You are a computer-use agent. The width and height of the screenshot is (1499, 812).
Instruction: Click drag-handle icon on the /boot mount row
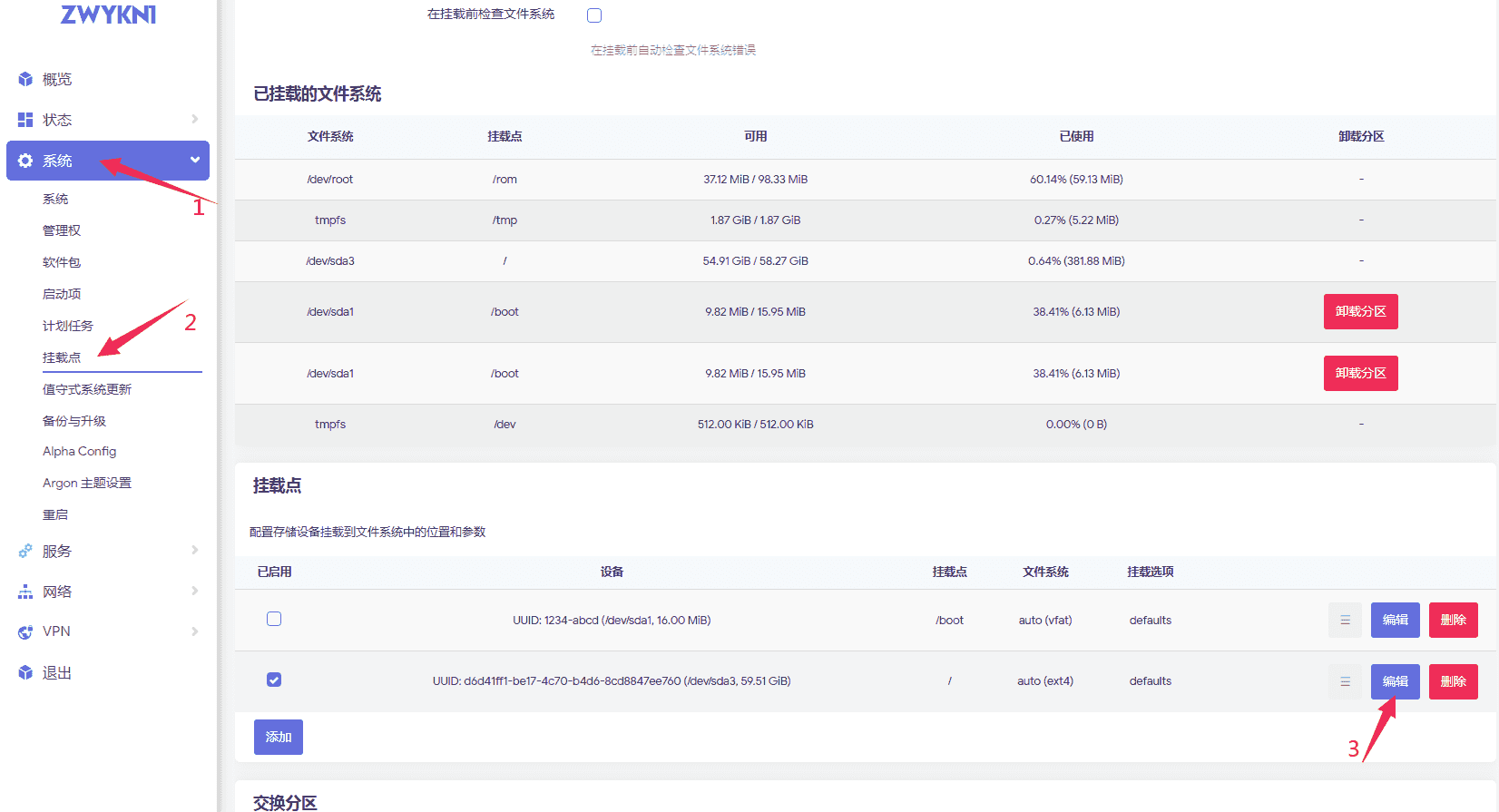click(x=1345, y=620)
